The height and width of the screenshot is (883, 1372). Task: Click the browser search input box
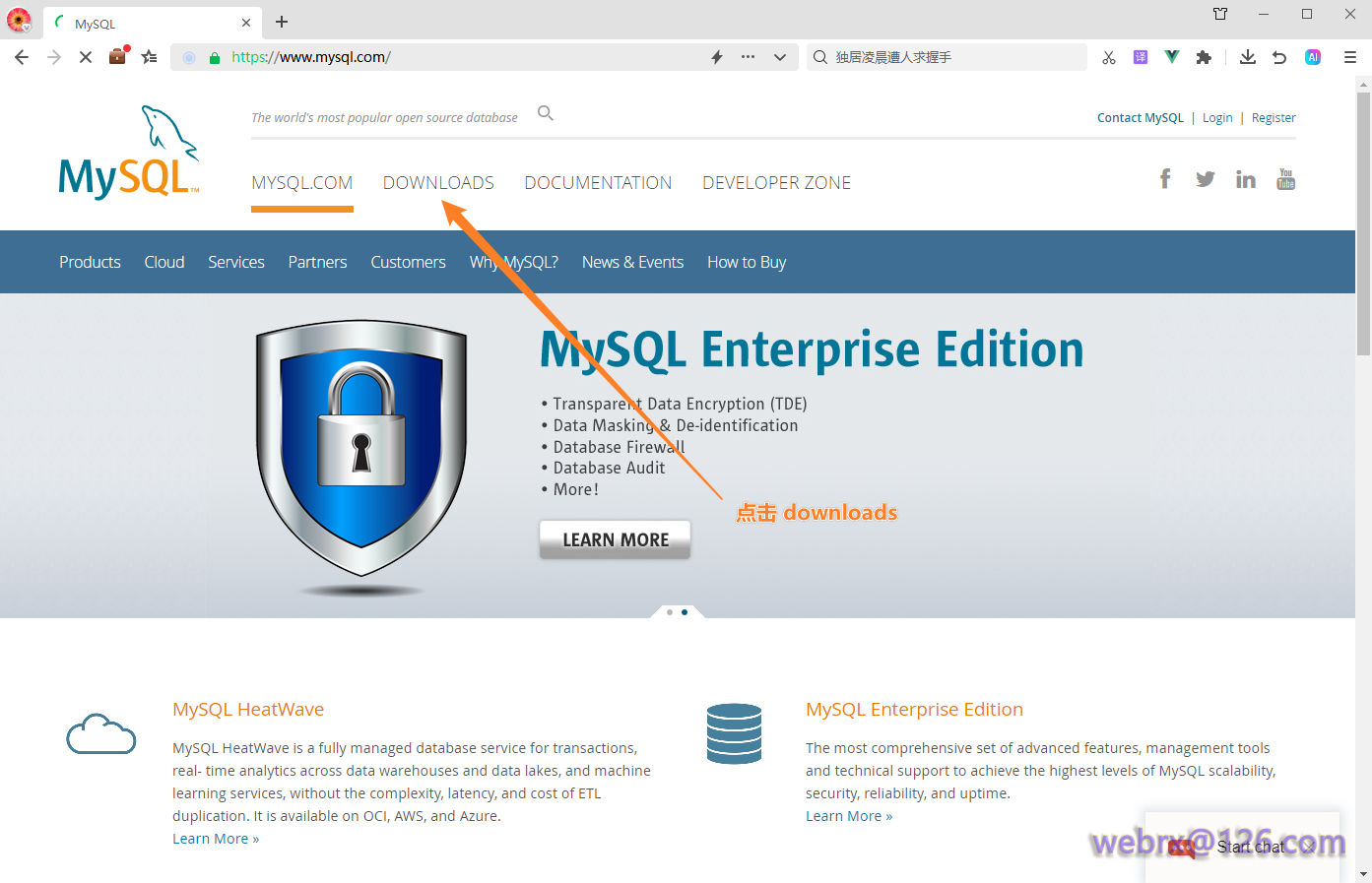tap(947, 57)
